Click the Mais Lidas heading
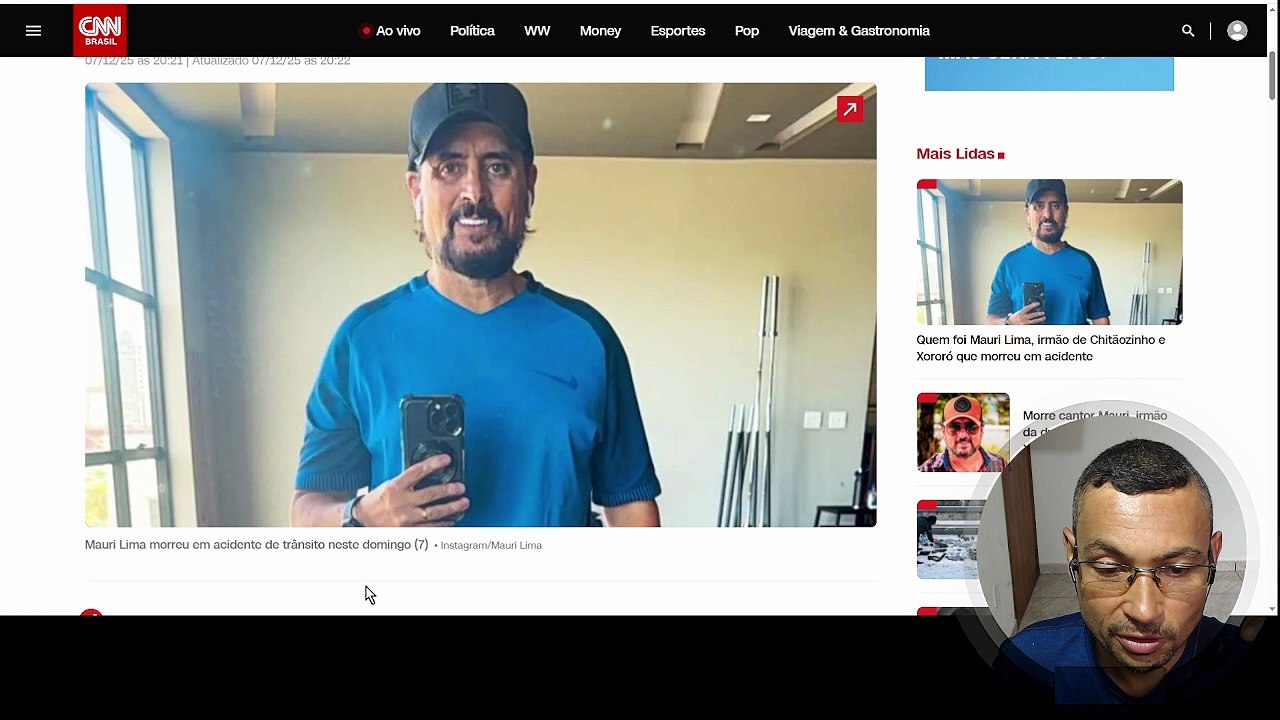This screenshot has width=1280, height=720. tap(955, 154)
